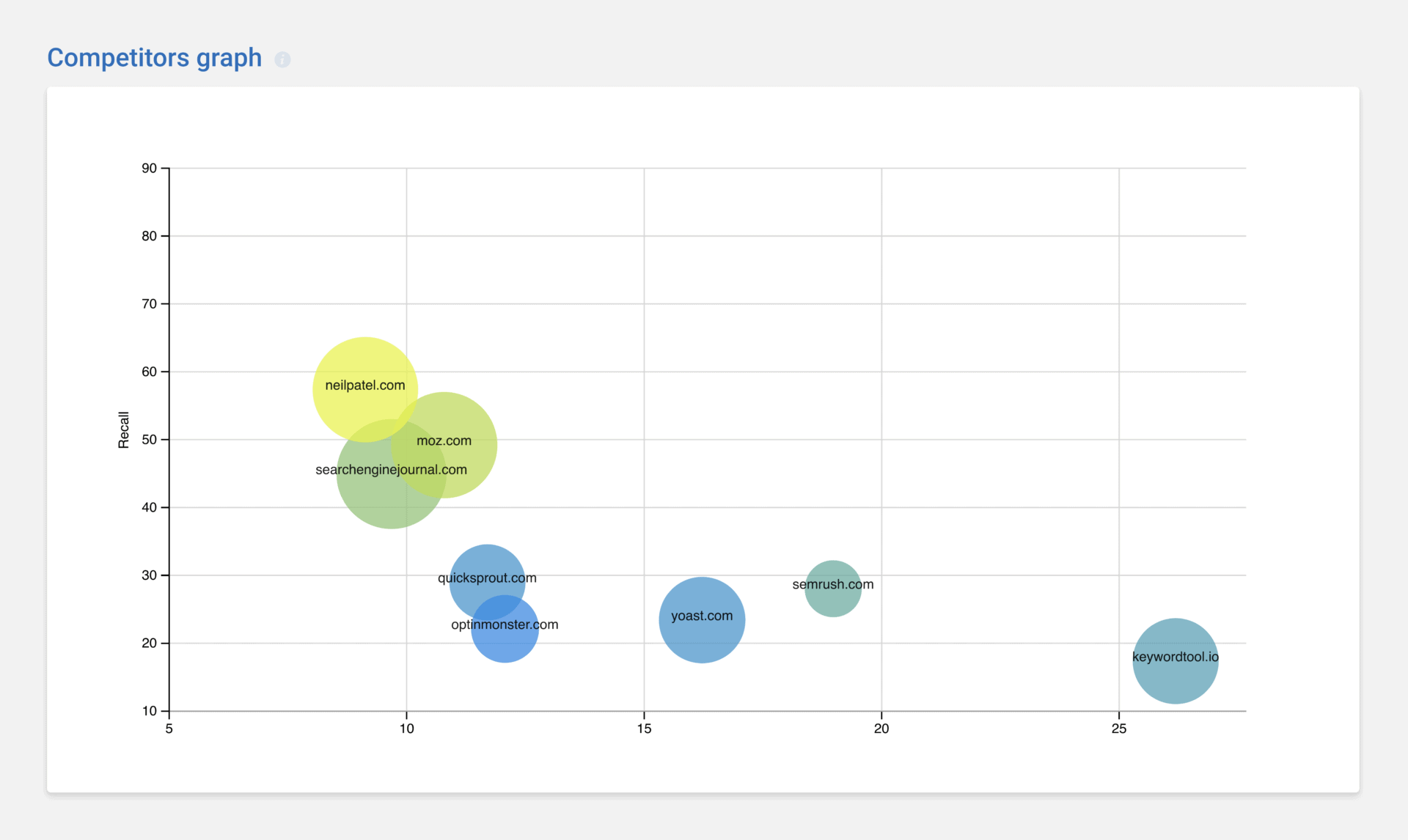Click the 90 tick label on the y-axis
1408x840 pixels.
tap(148, 168)
